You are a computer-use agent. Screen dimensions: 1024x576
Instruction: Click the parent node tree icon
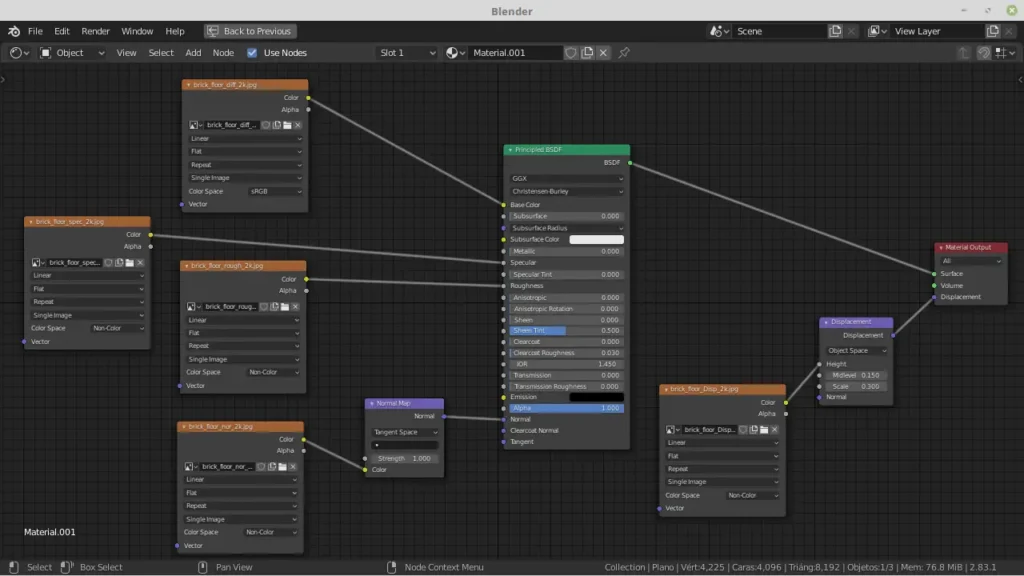pyautogui.click(x=963, y=53)
